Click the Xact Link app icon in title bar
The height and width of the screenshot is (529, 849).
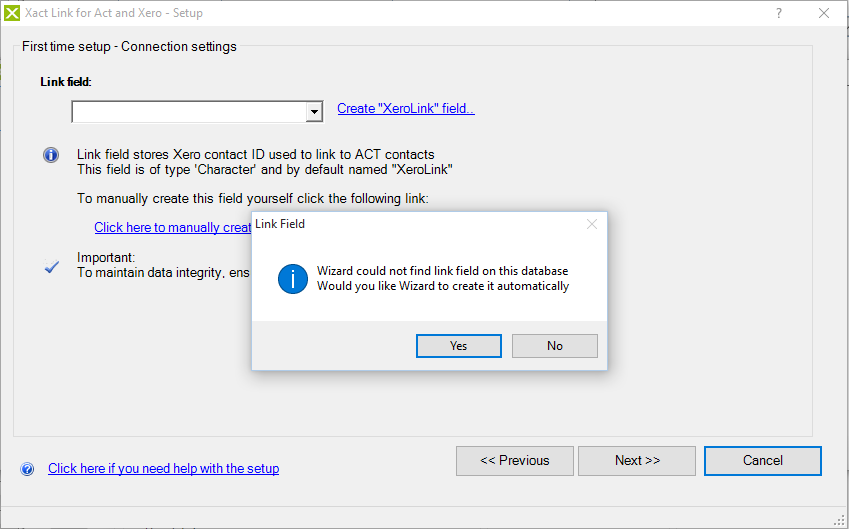[x=12, y=13]
